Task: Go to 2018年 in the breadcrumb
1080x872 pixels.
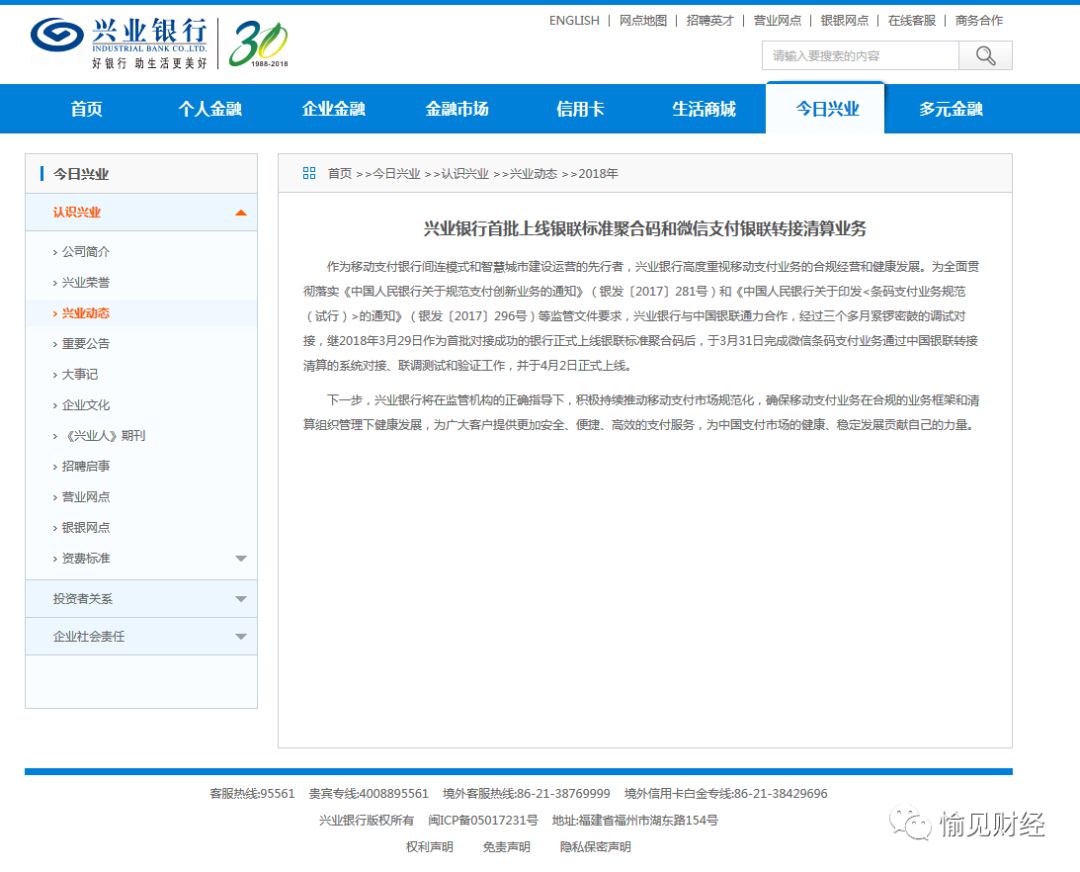Action: (598, 174)
